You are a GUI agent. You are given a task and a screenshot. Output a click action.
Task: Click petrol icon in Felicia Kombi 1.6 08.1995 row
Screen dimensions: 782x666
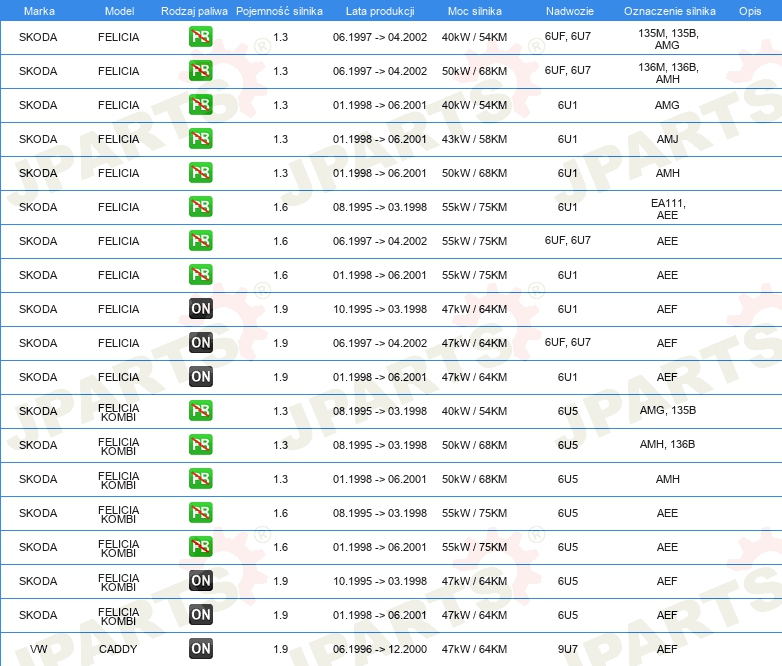point(200,512)
